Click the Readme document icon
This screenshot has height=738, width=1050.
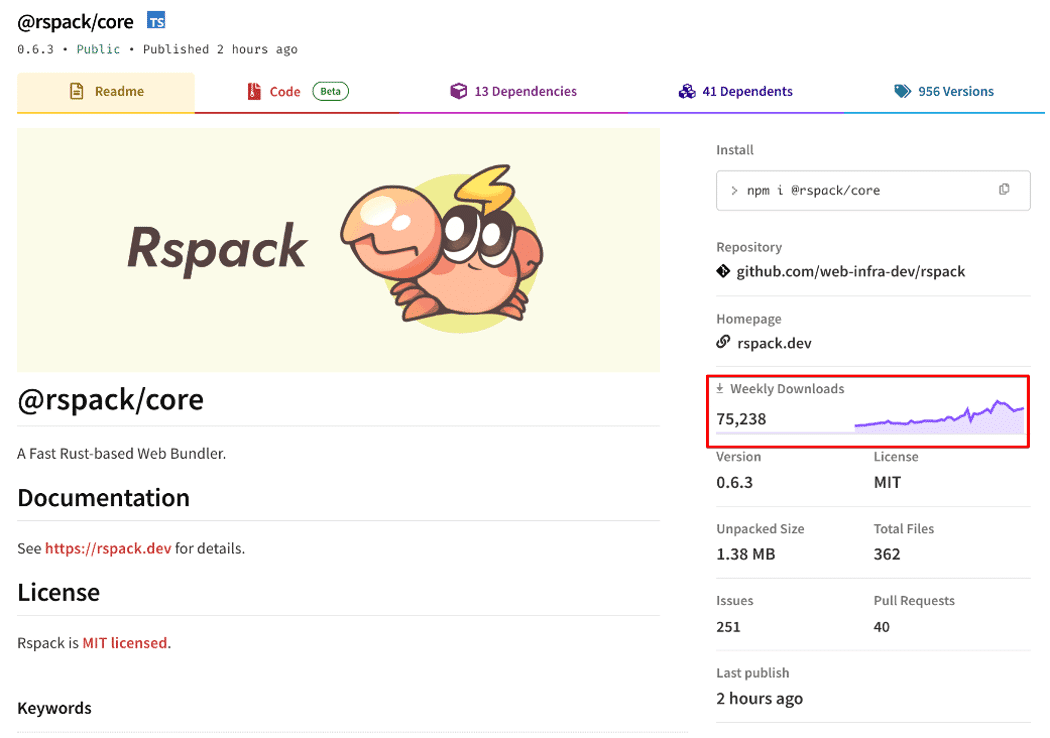coord(78,90)
